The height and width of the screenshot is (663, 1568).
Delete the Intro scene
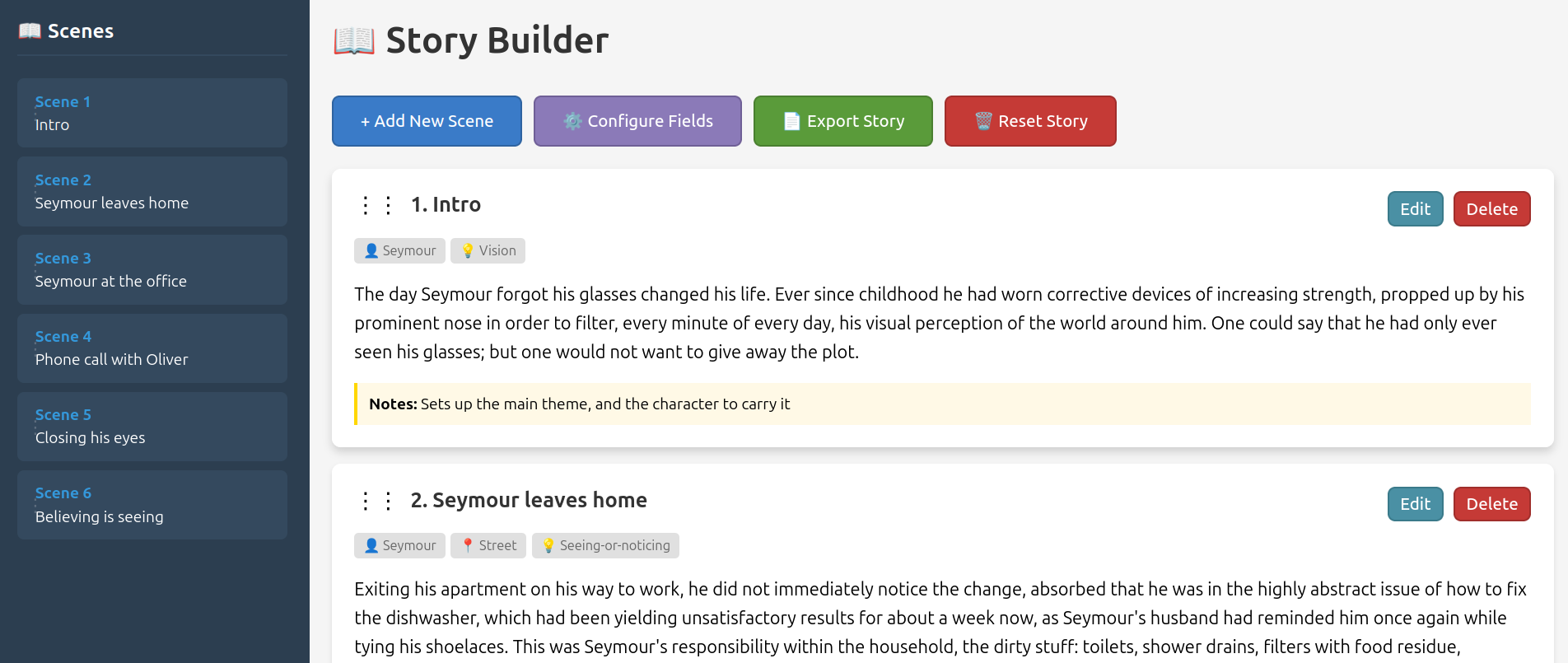[1491, 209]
